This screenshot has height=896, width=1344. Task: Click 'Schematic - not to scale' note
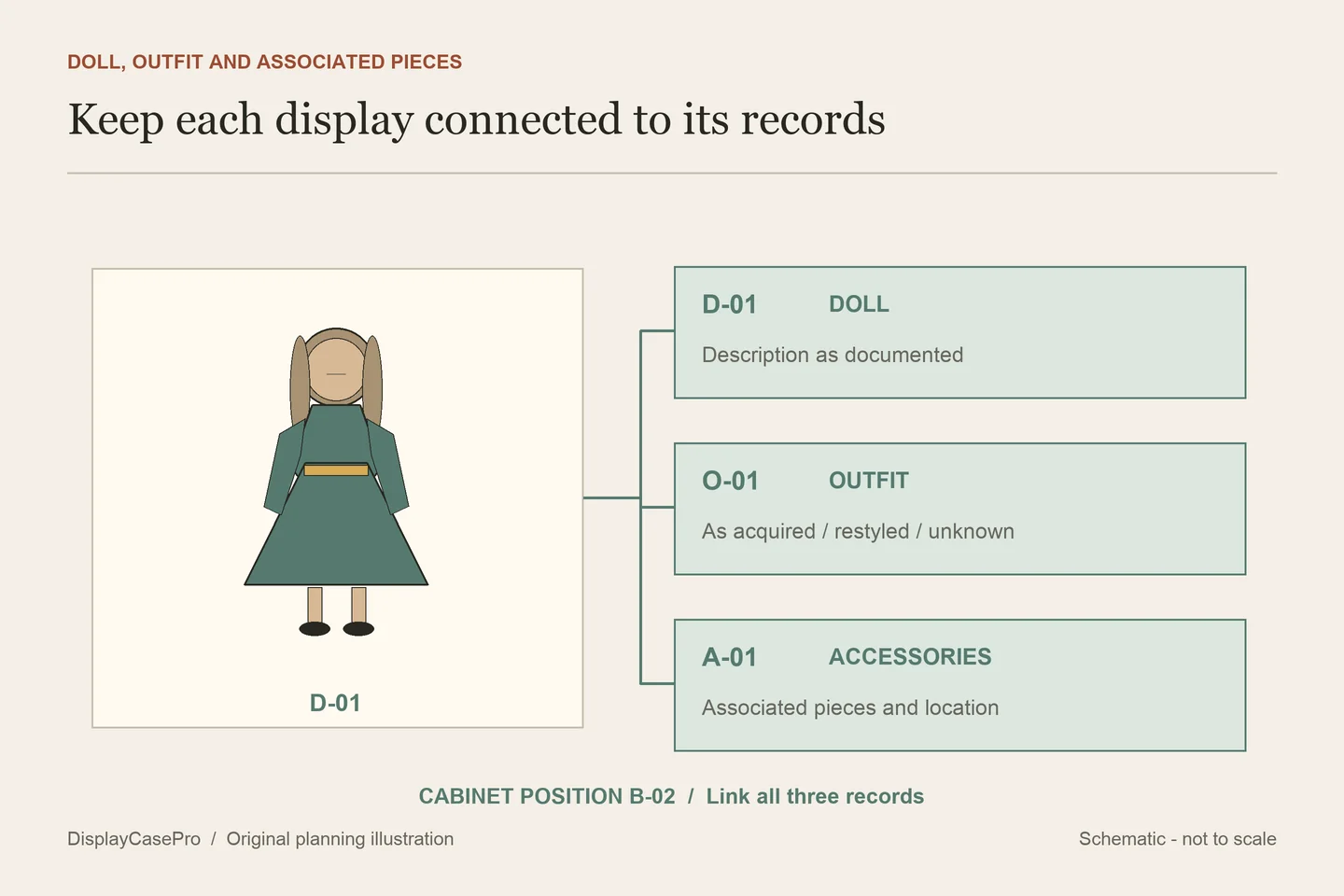tap(1178, 839)
